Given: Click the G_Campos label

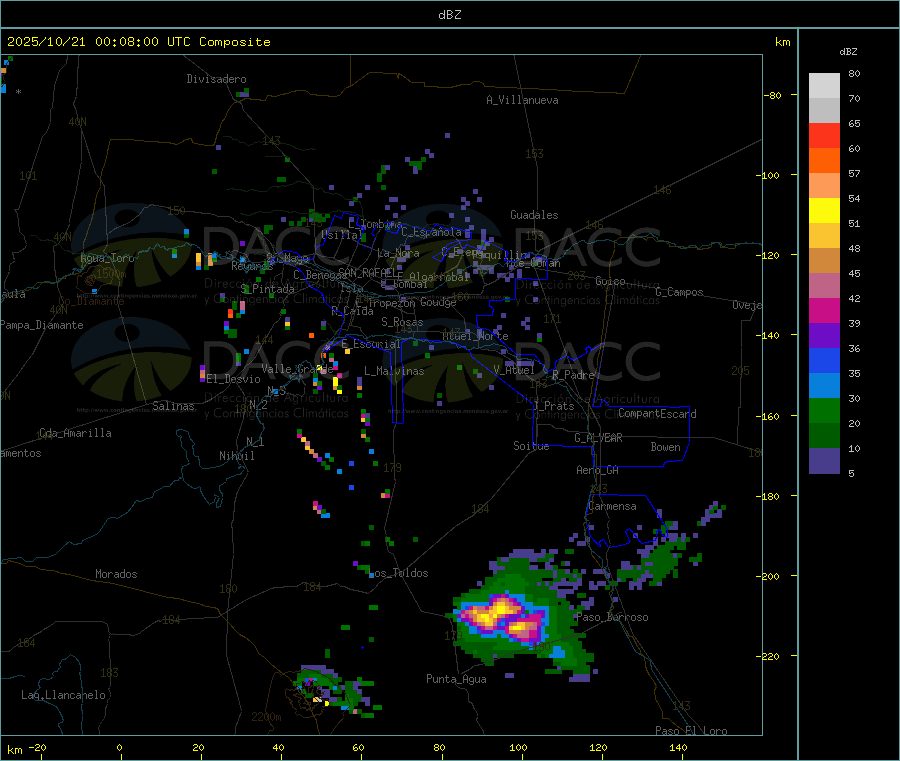Looking at the screenshot, I should [680, 292].
